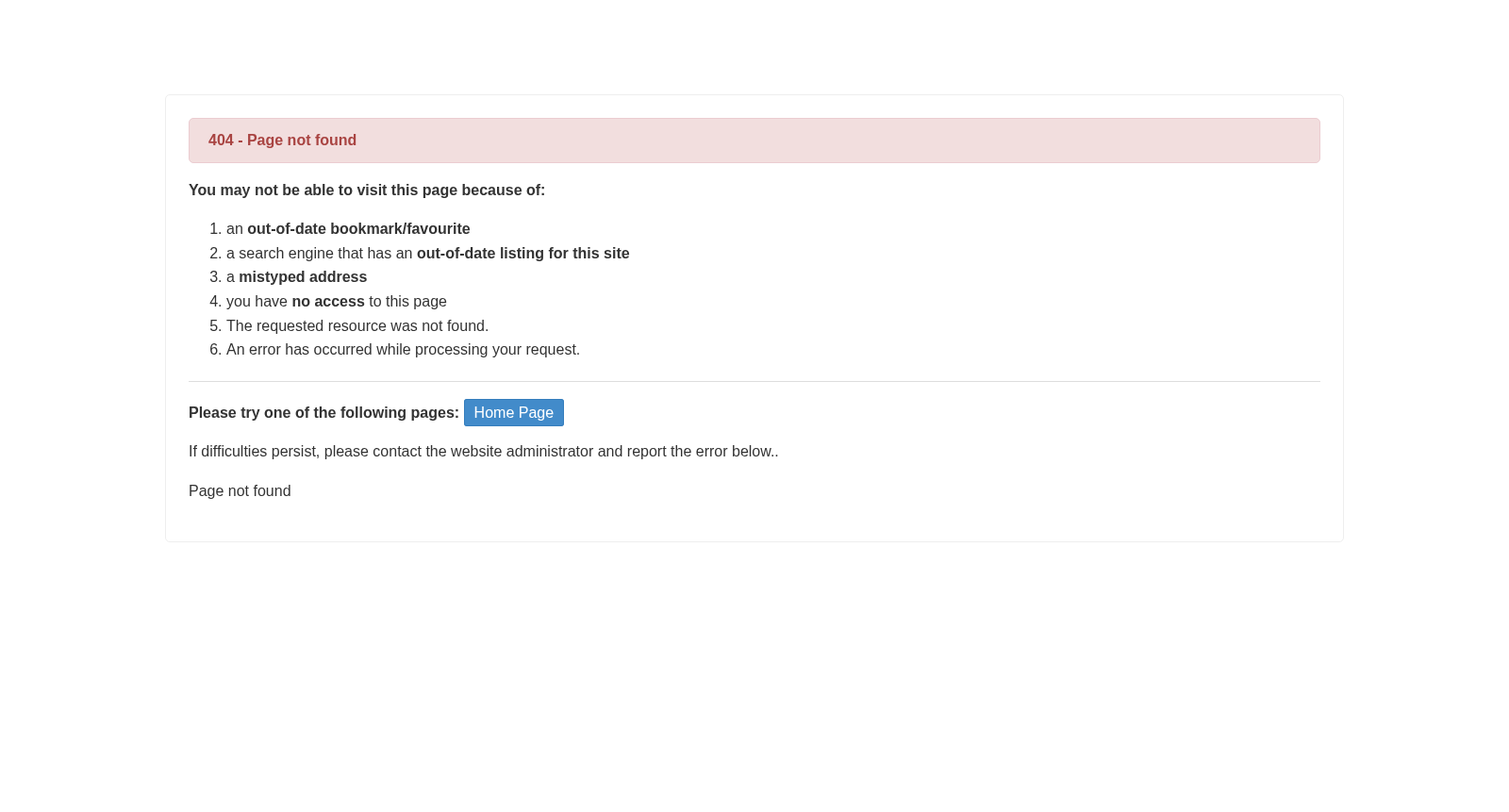
Task: Click 'An error has occurred while processing your request.'
Action: point(403,350)
